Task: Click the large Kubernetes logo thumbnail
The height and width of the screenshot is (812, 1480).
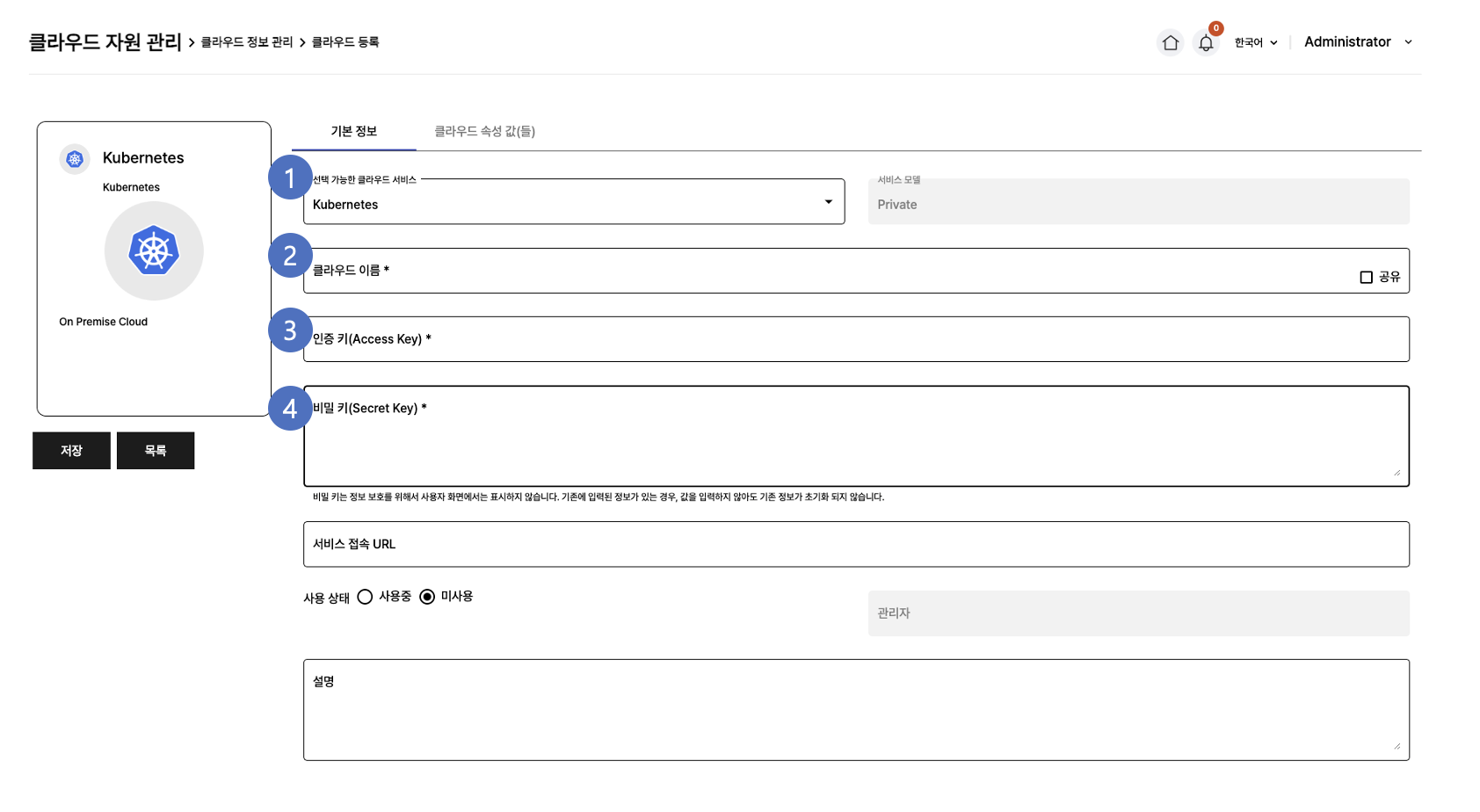Action: click(x=154, y=251)
